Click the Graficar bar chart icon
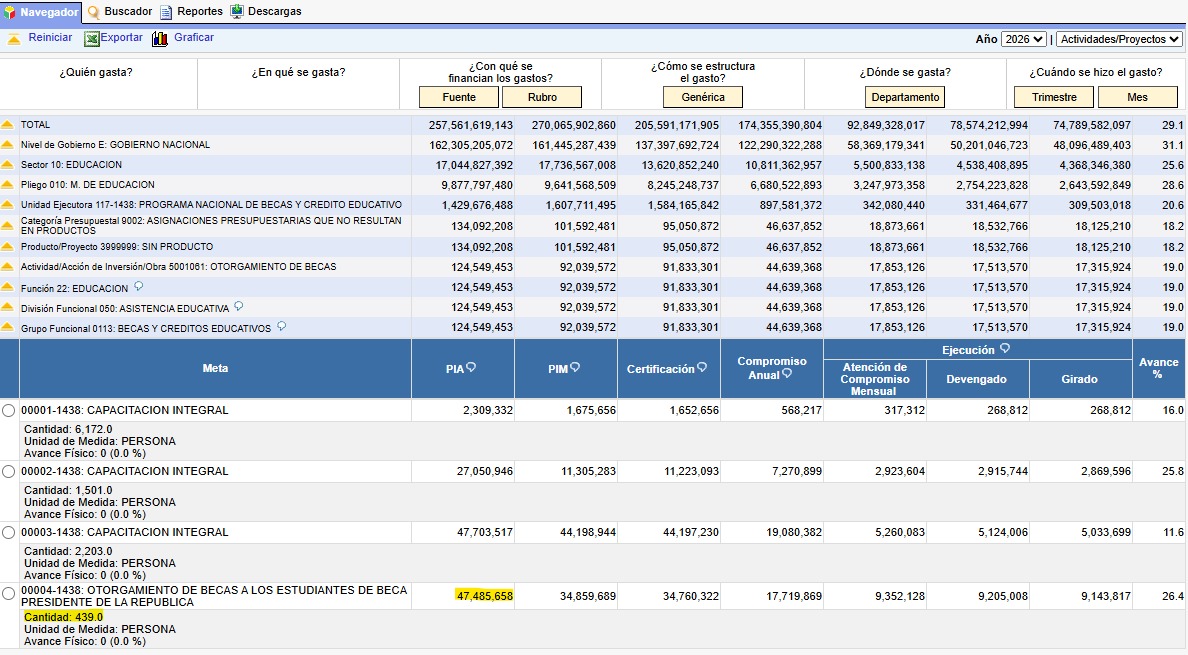 click(160, 39)
